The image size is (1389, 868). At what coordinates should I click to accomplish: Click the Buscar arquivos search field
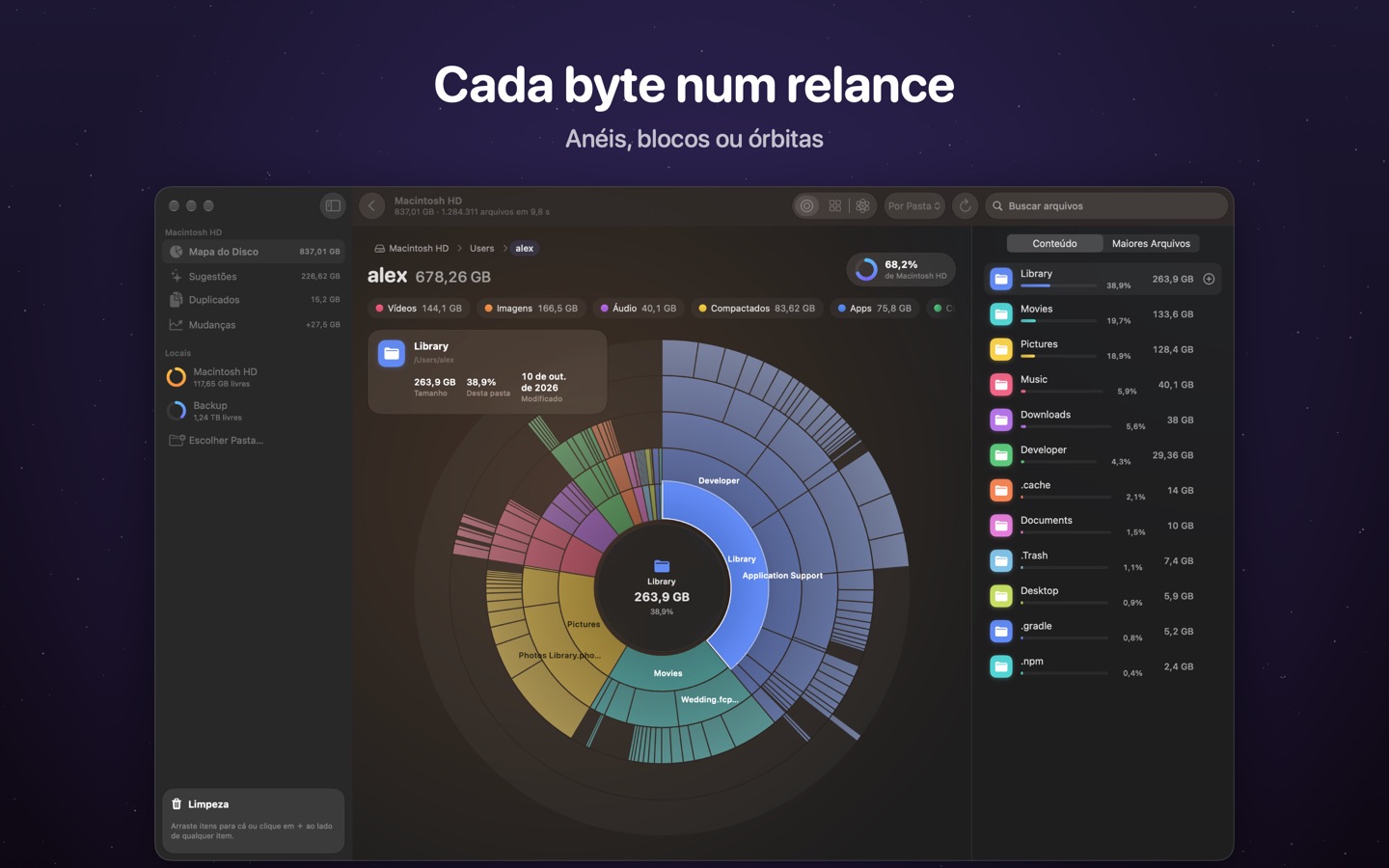tap(1106, 205)
